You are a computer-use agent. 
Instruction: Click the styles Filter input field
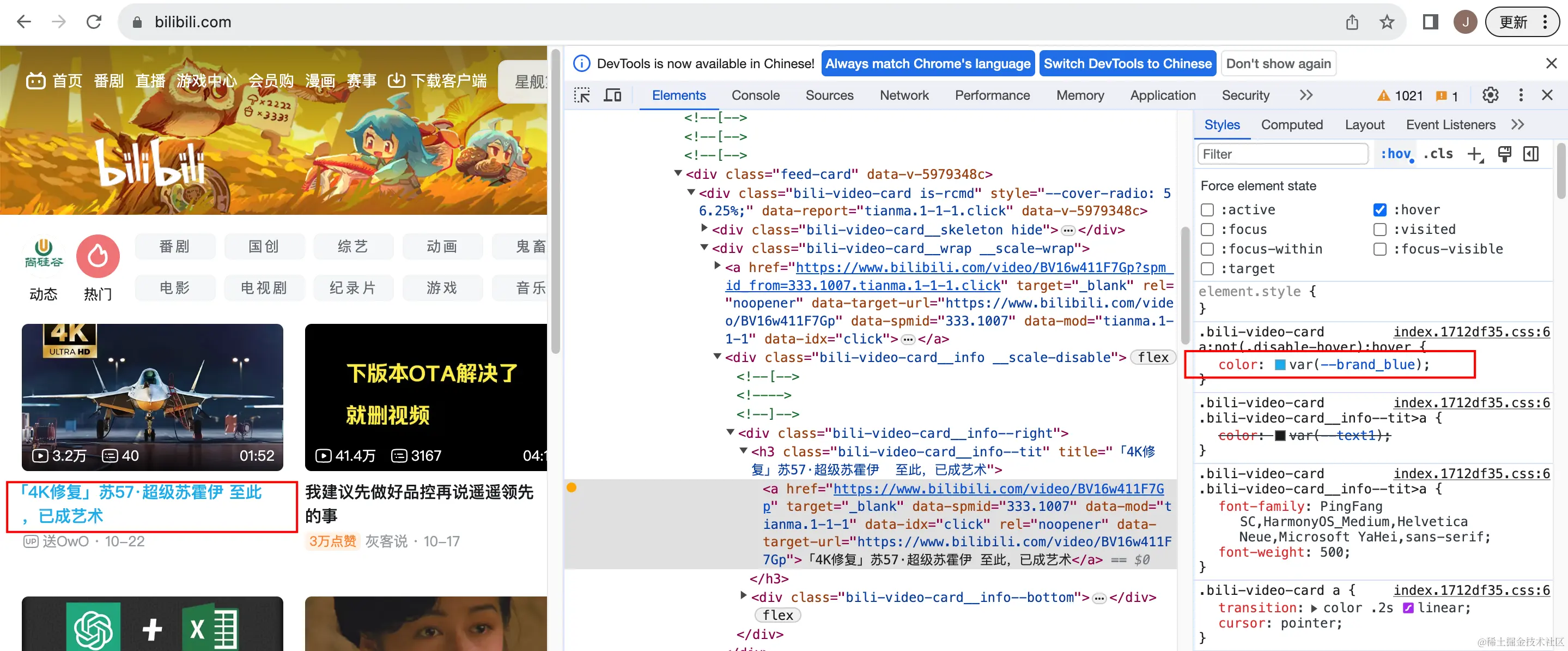1283,154
